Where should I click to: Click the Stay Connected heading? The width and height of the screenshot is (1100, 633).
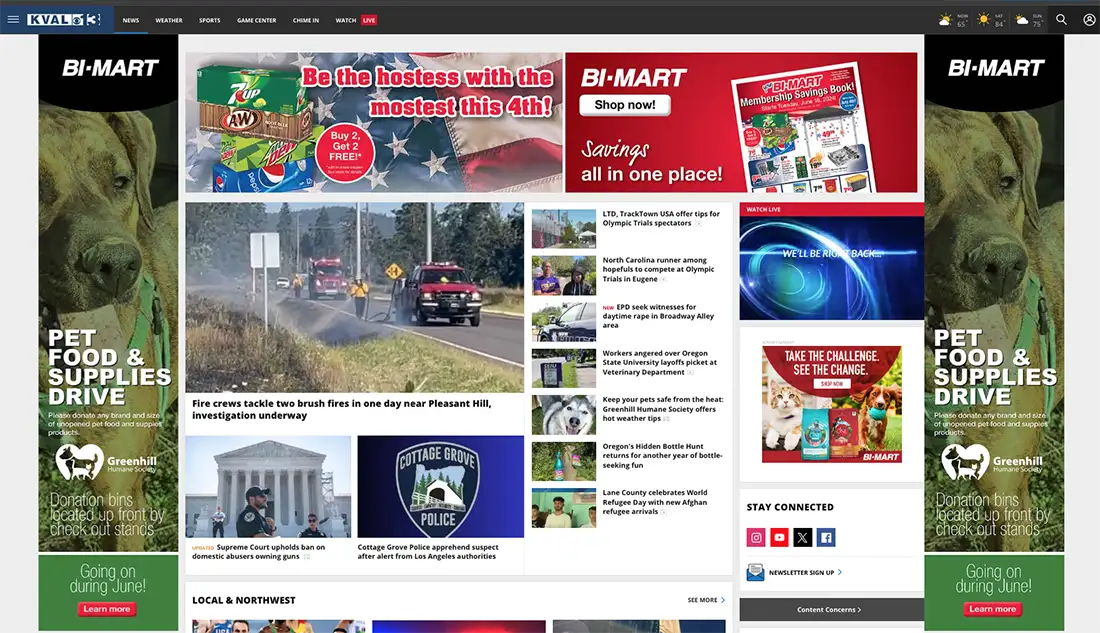tap(790, 507)
